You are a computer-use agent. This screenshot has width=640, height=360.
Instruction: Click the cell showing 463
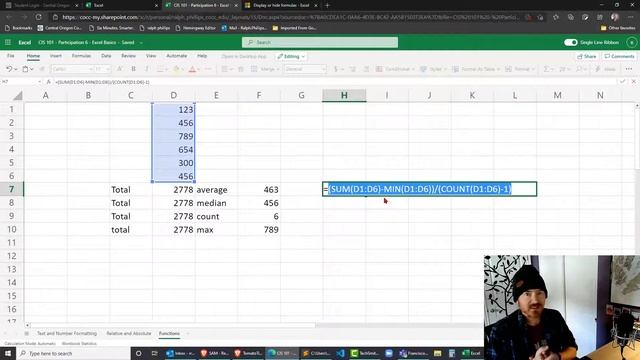point(259,189)
